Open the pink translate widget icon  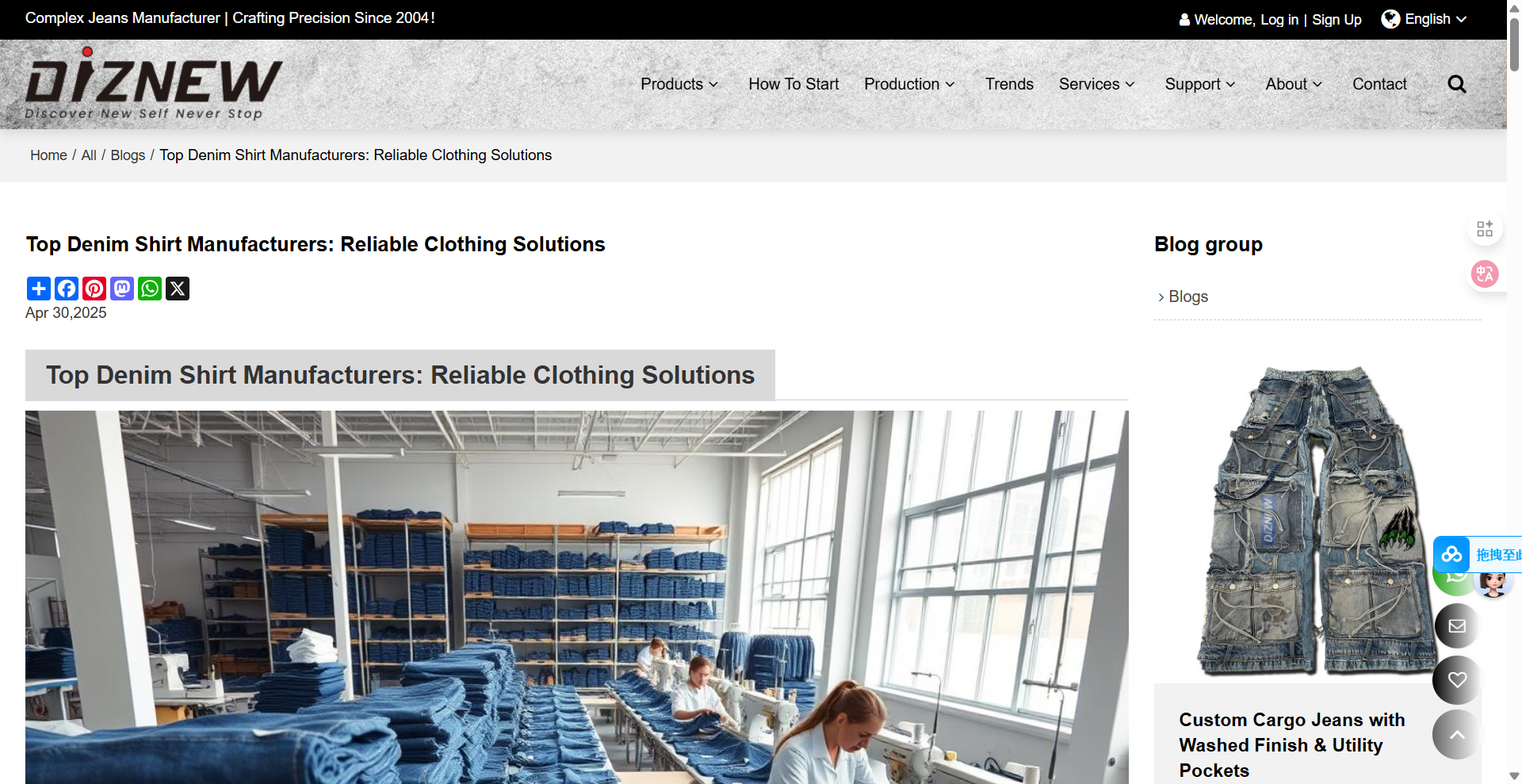(1485, 274)
